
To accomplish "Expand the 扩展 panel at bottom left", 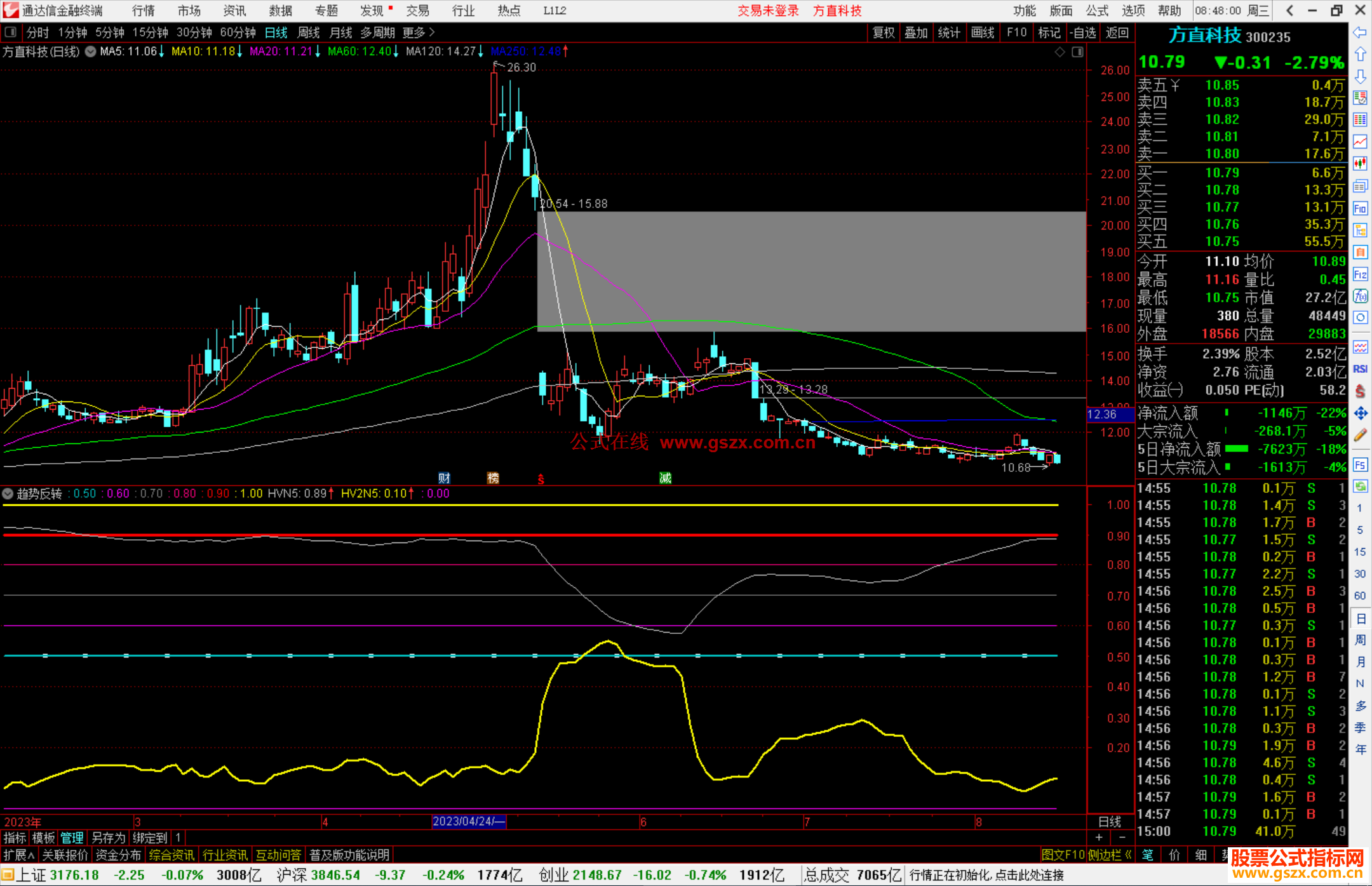I will click(x=18, y=855).
